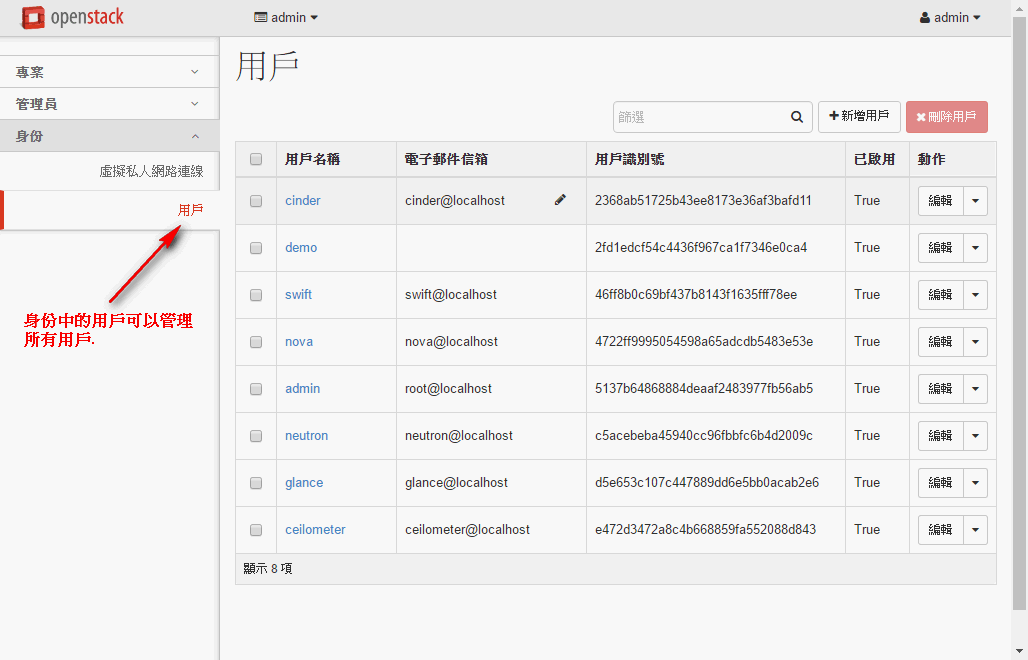The image size is (1028, 660).
Task: Open the swift user link
Action: point(298,295)
